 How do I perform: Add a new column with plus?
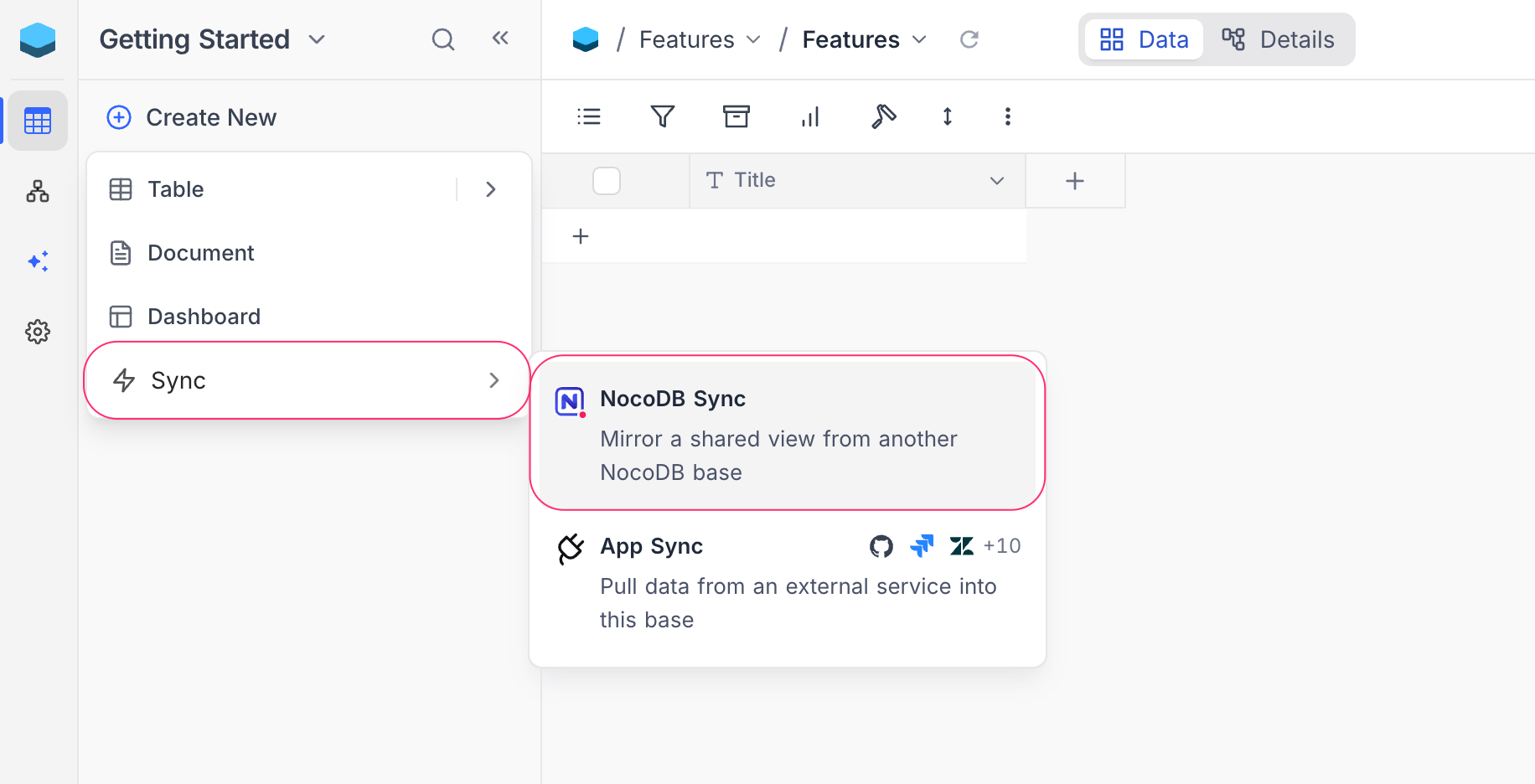[x=1075, y=181]
